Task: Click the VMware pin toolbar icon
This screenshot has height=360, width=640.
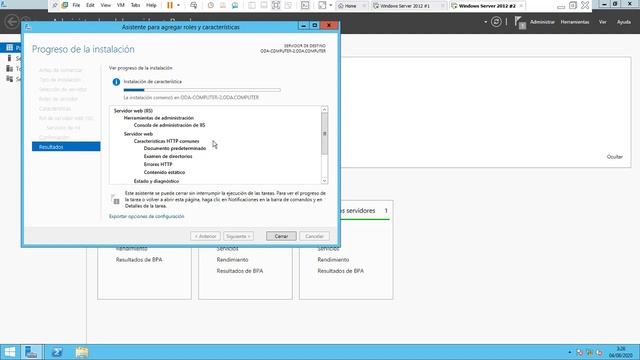Action: coord(55,5)
